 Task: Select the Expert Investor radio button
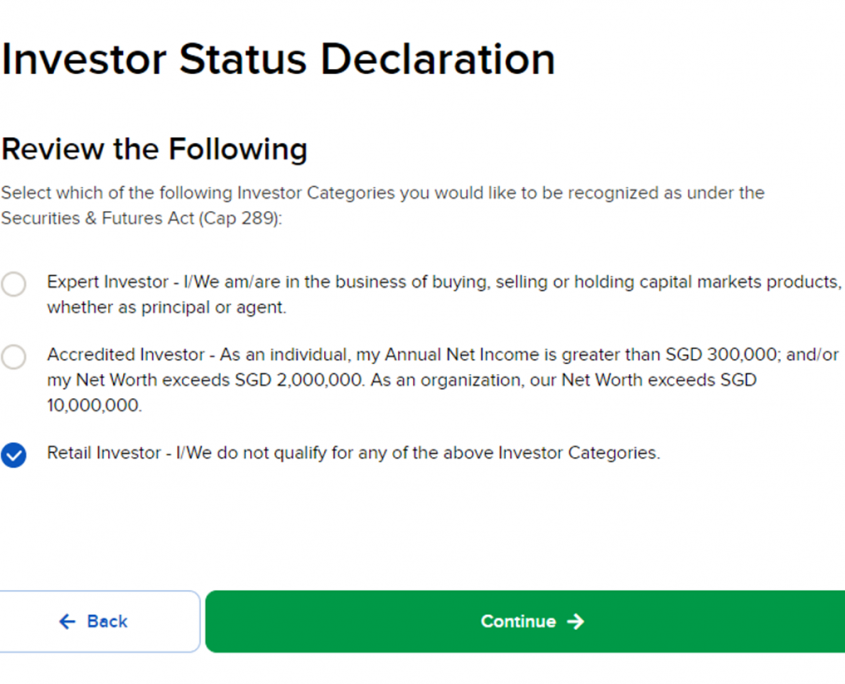(x=14, y=284)
